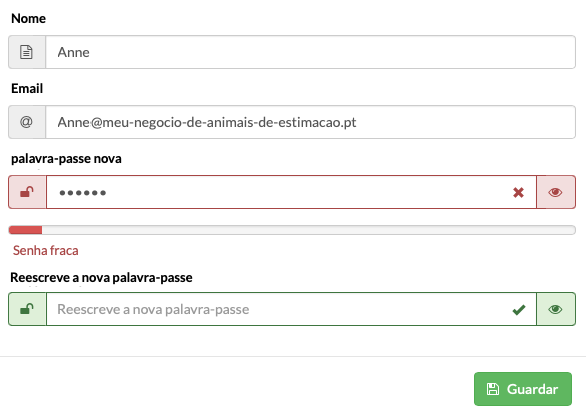Image resolution: width=586 pixels, height=414 pixels.
Task: Save changes with the Guardar button
Action: (523, 389)
